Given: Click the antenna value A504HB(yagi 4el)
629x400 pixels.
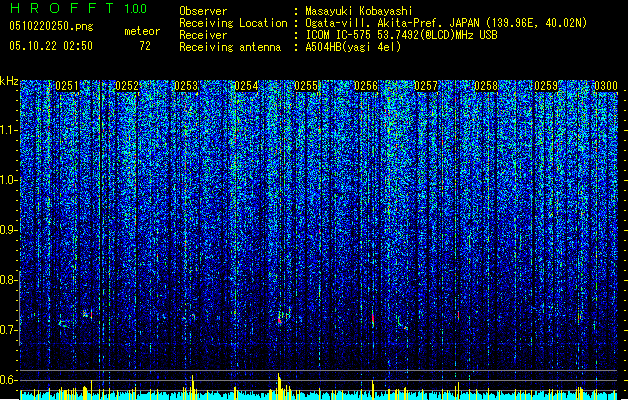Looking at the screenshot, I should pyautogui.click(x=353, y=47).
